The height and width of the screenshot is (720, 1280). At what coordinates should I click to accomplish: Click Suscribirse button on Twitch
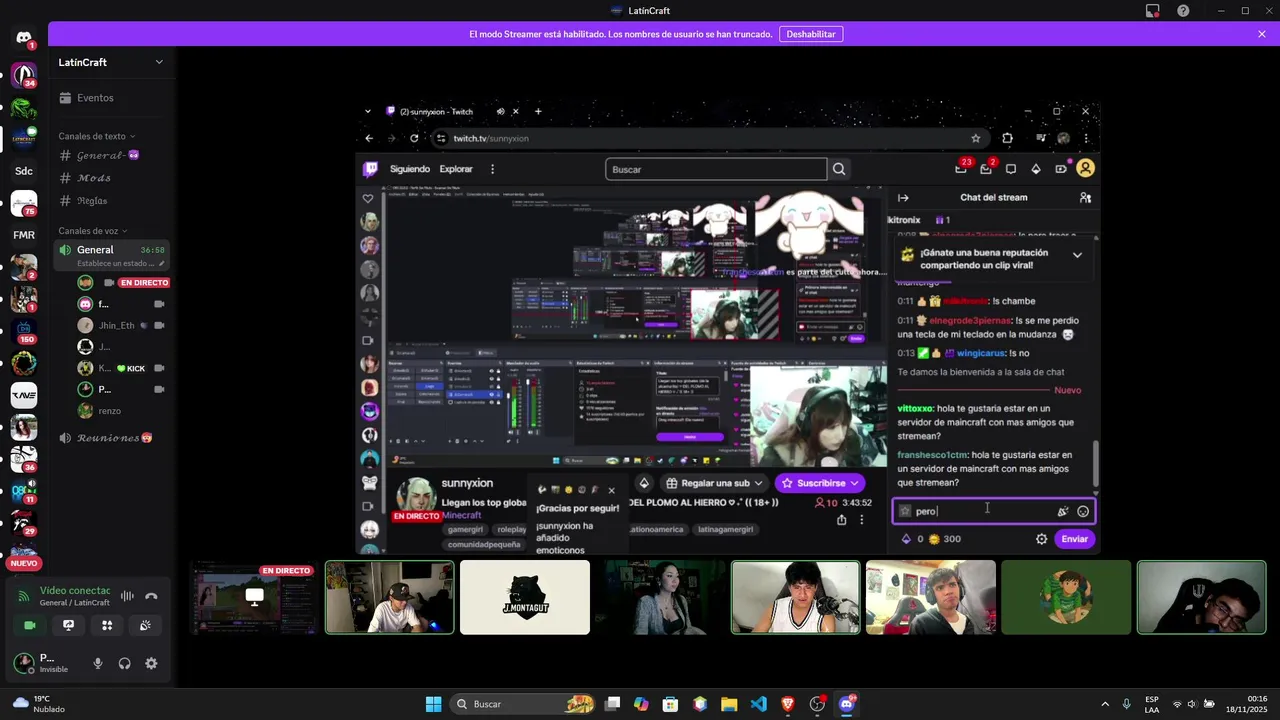pos(820,483)
